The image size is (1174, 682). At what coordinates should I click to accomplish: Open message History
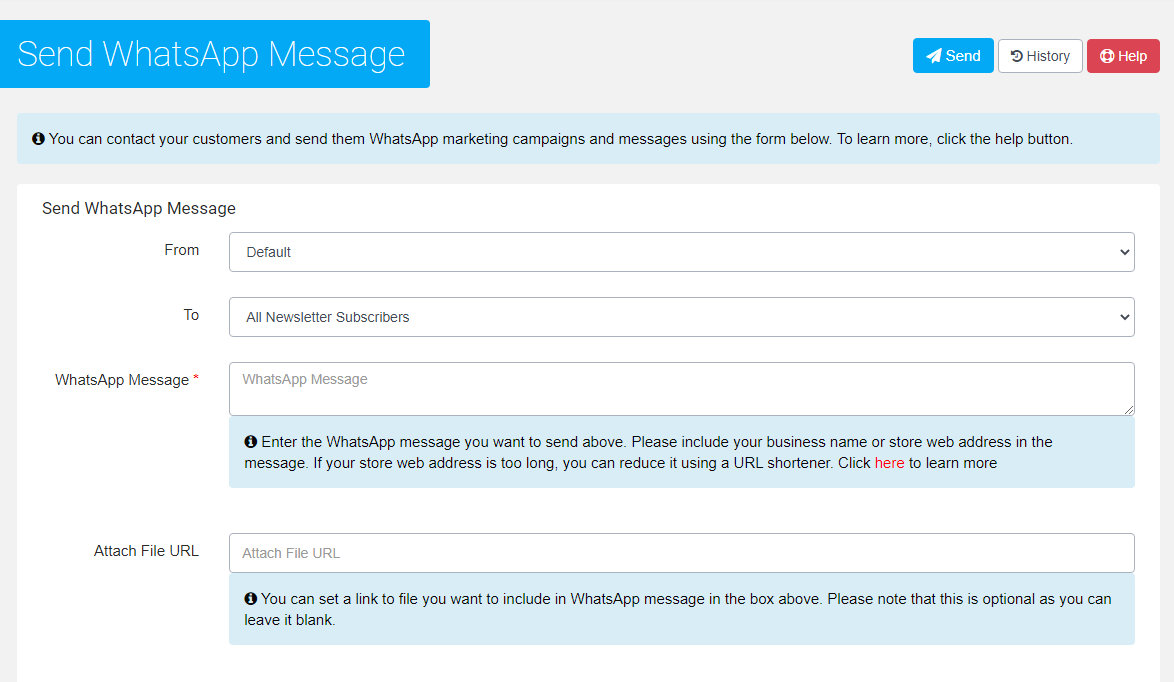pyautogui.click(x=1047, y=56)
